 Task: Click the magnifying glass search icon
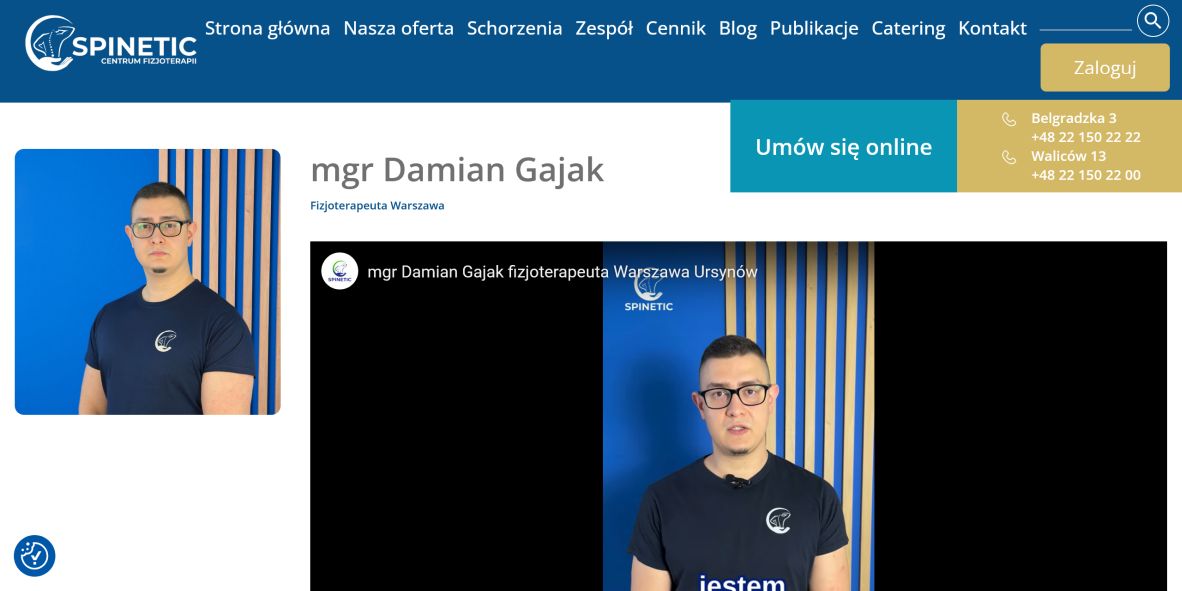click(x=1153, y=21)
